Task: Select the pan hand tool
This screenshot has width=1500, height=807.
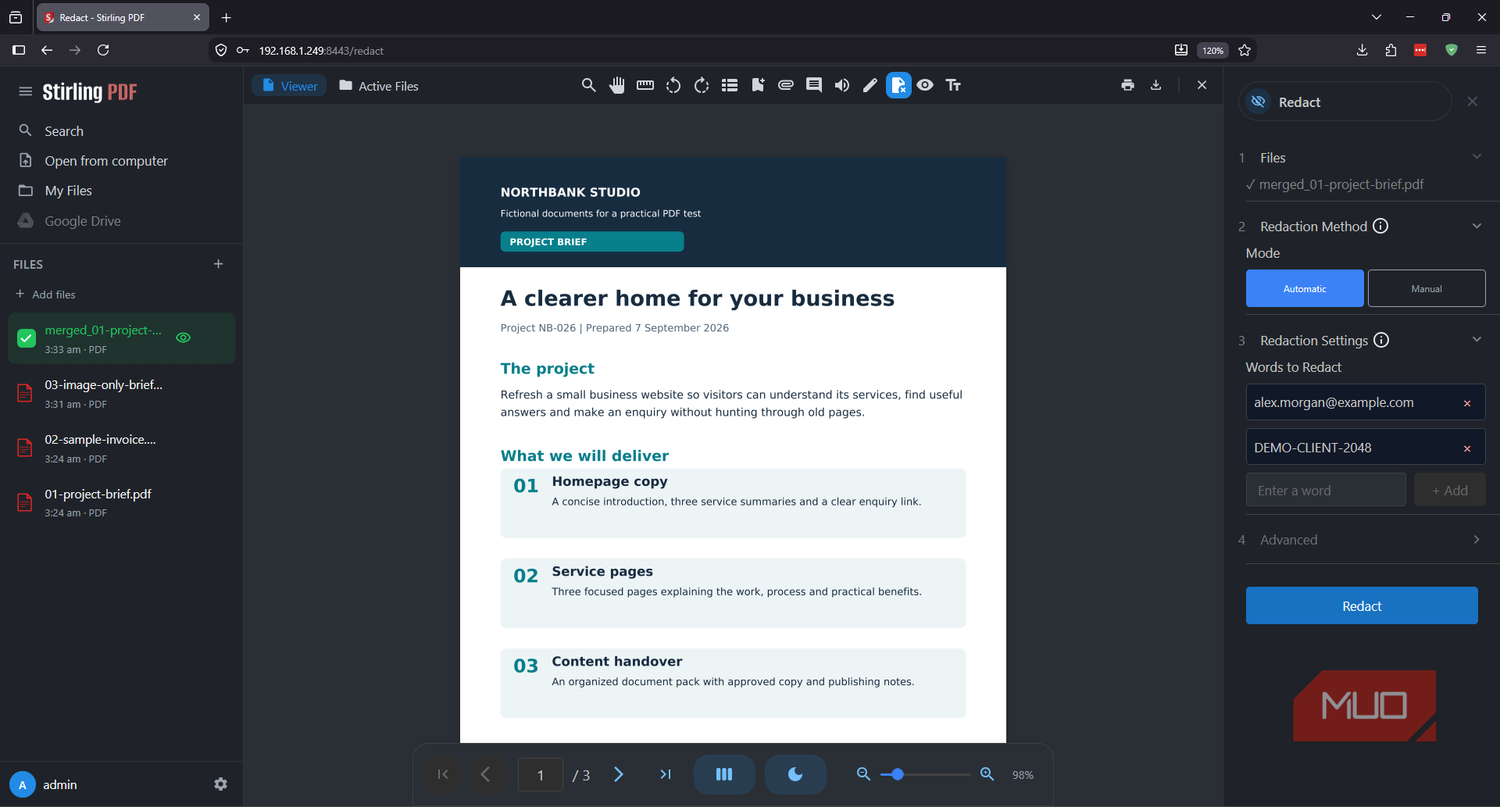Action: (x=617, y=86)
